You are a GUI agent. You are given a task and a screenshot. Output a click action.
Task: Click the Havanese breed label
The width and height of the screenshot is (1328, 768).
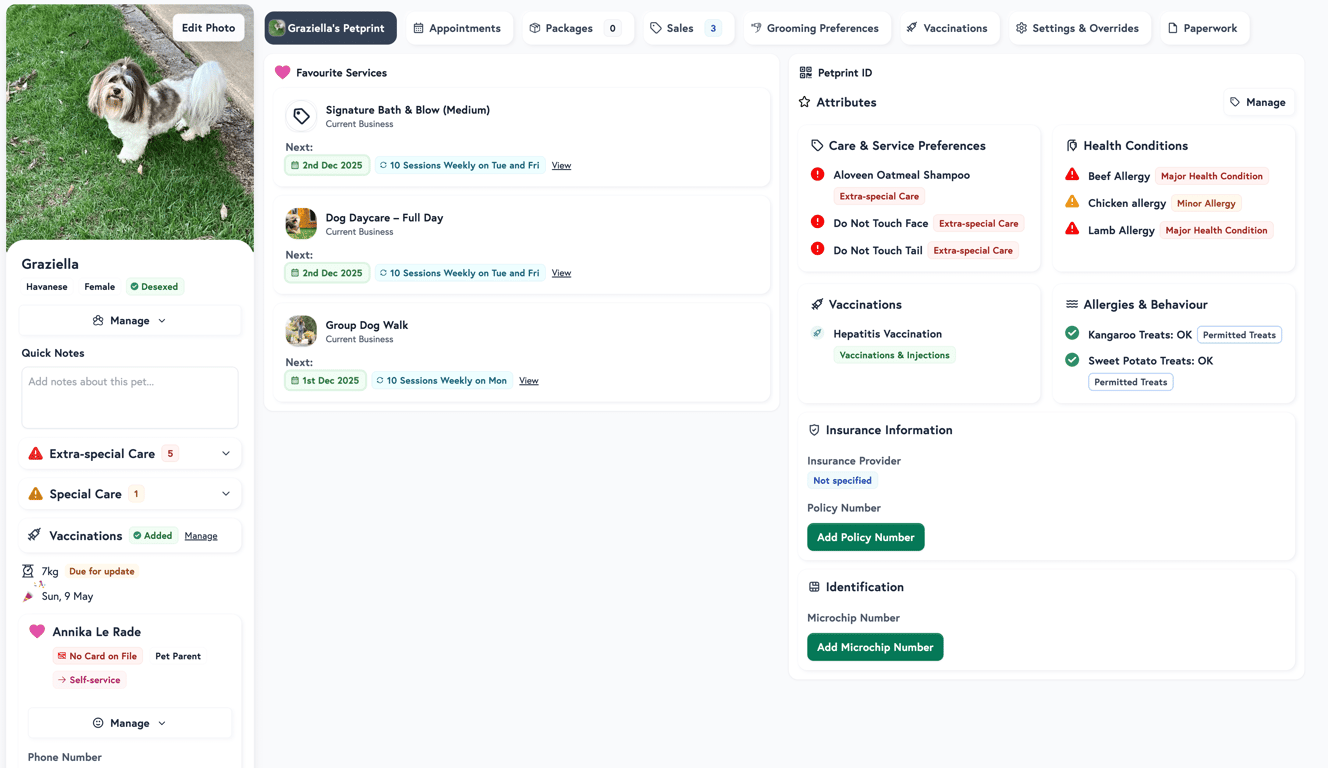[x=47, y=287]
